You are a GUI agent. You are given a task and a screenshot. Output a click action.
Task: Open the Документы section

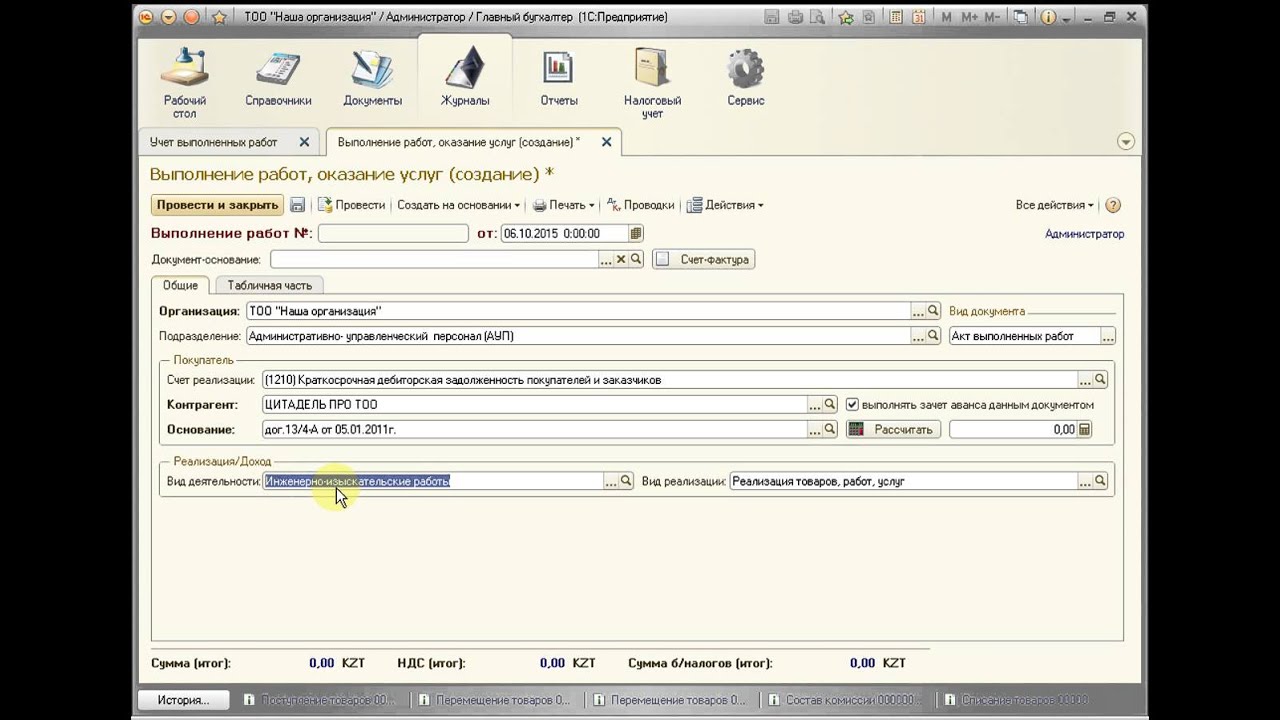pos(372,78)
